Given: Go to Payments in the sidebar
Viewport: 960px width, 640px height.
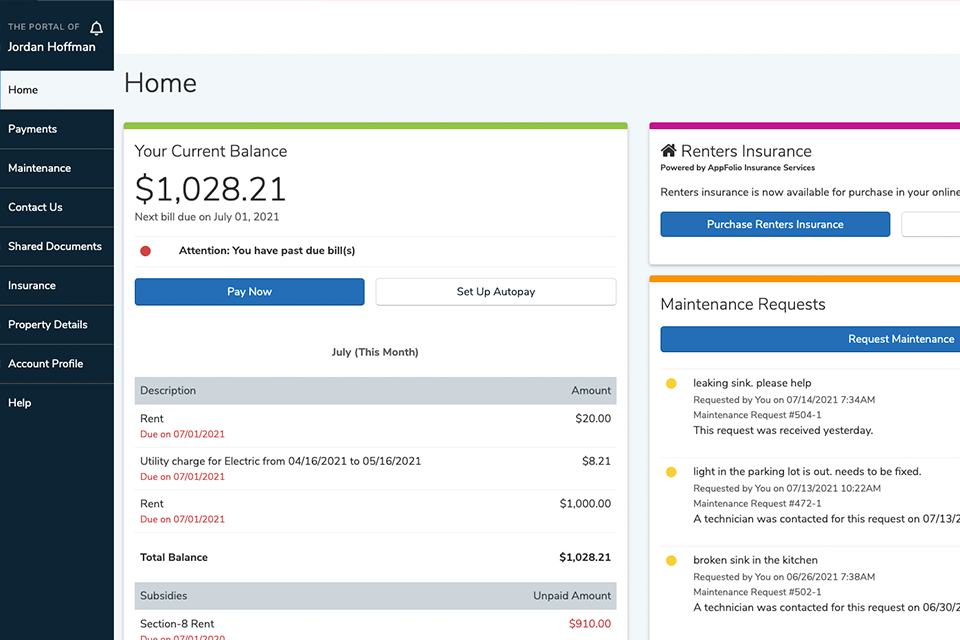Looking at the screenshot, I should [x=33, y=129].
